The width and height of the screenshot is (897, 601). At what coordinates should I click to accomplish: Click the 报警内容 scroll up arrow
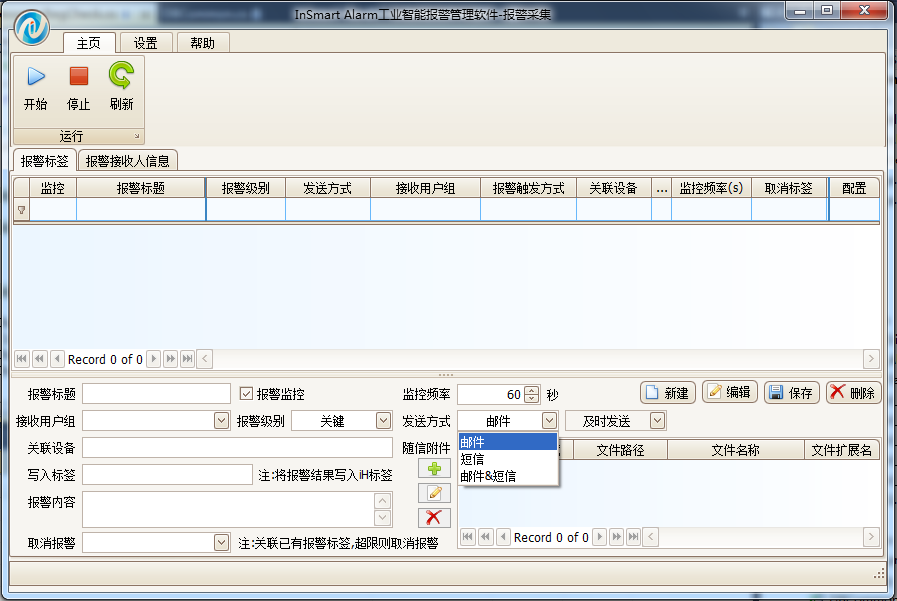[x=383, y=501]
